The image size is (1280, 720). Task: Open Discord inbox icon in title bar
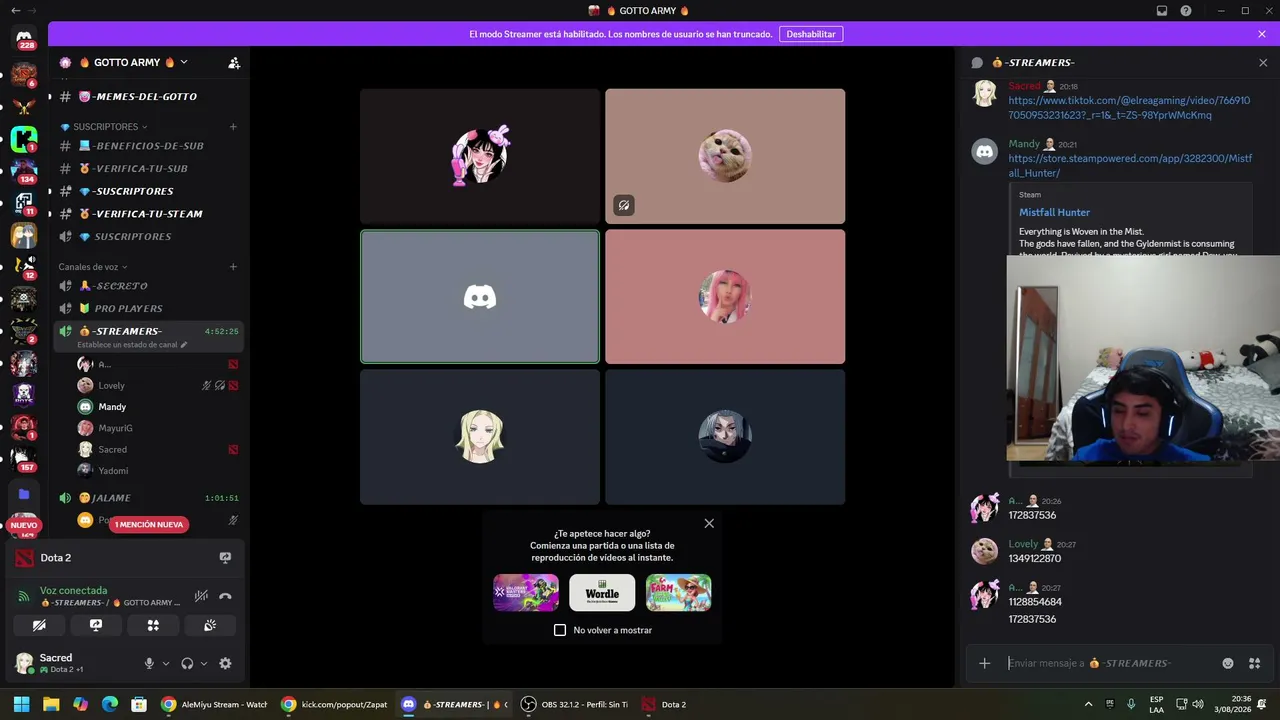click(1162, 11)
